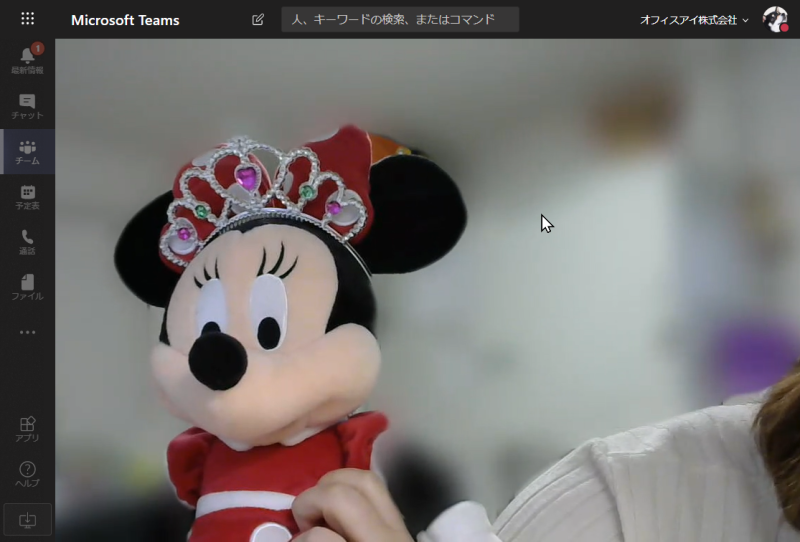
Task: Click the download desktop app button
Action: [28, 520]
